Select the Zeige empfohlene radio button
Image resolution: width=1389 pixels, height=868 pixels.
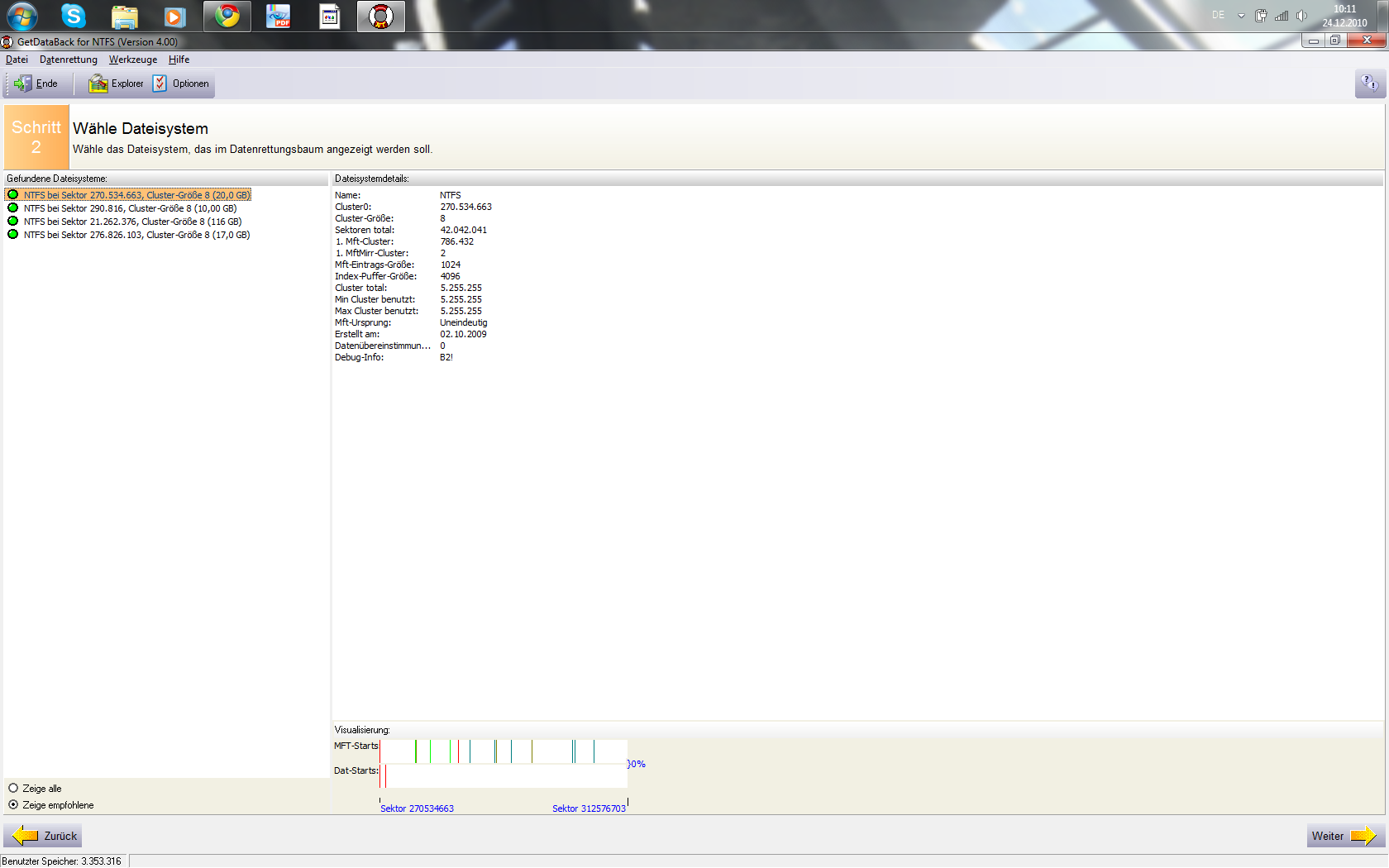[13, 805]
